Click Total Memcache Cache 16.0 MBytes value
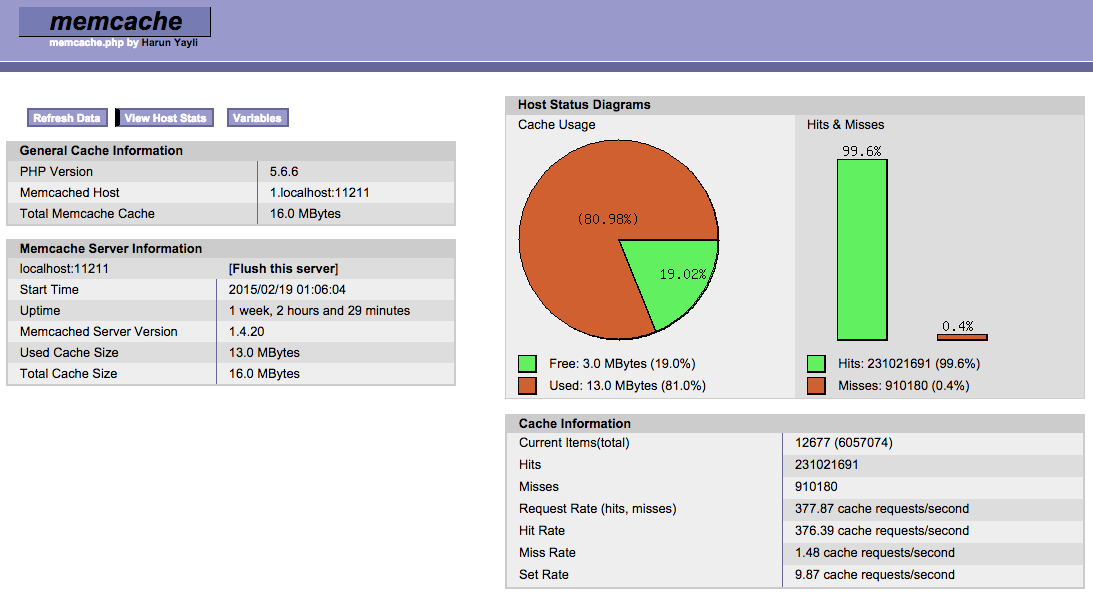The image size is (1093, 598). [305, 214]
